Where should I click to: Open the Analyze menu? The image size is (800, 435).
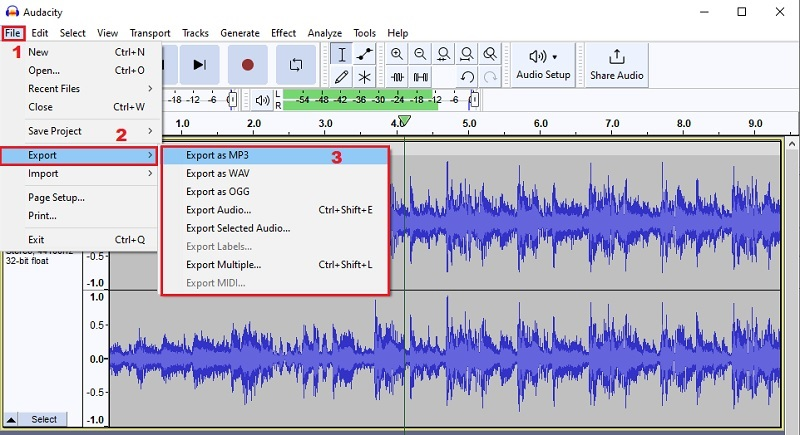click(x=324, y=33)
